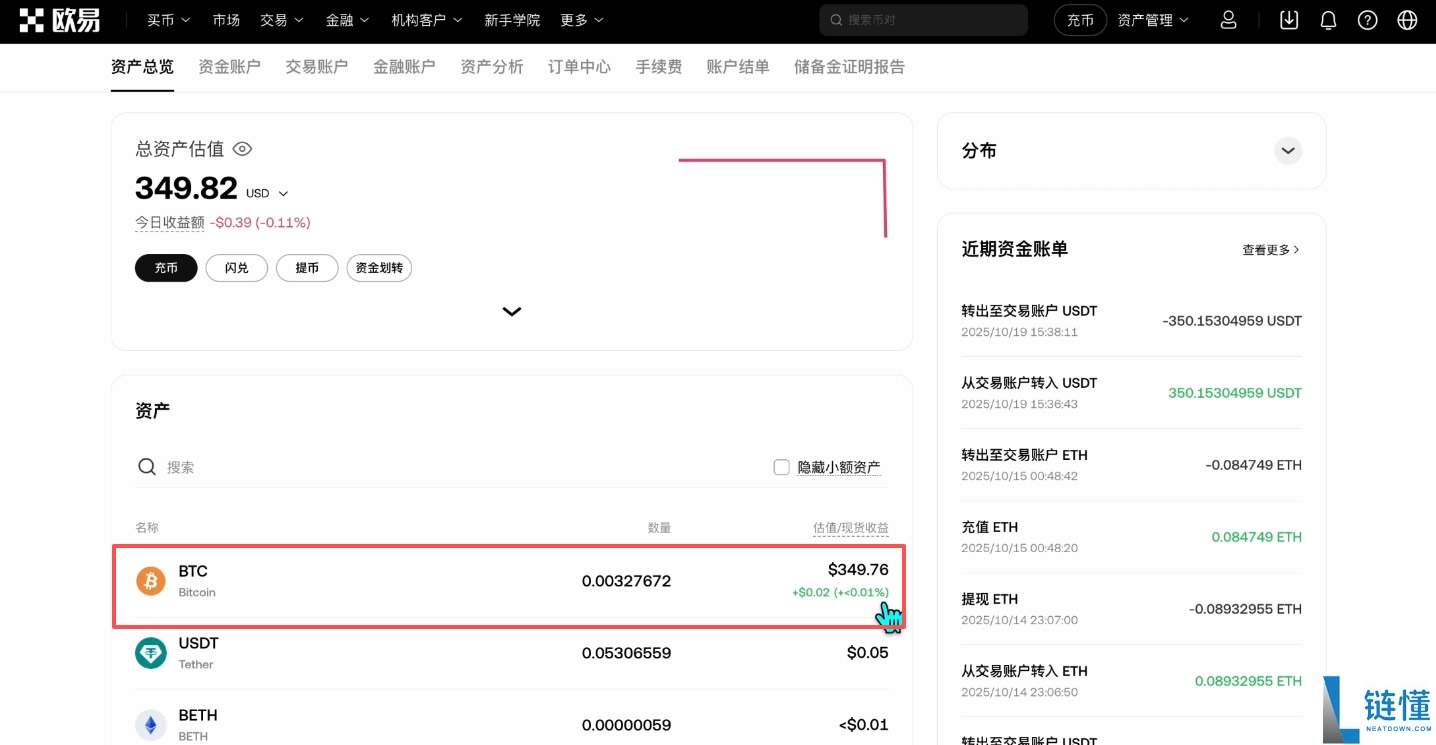Click the 资金划转 button
This screenshot has height=745, width=1436.
coord(379,268)
